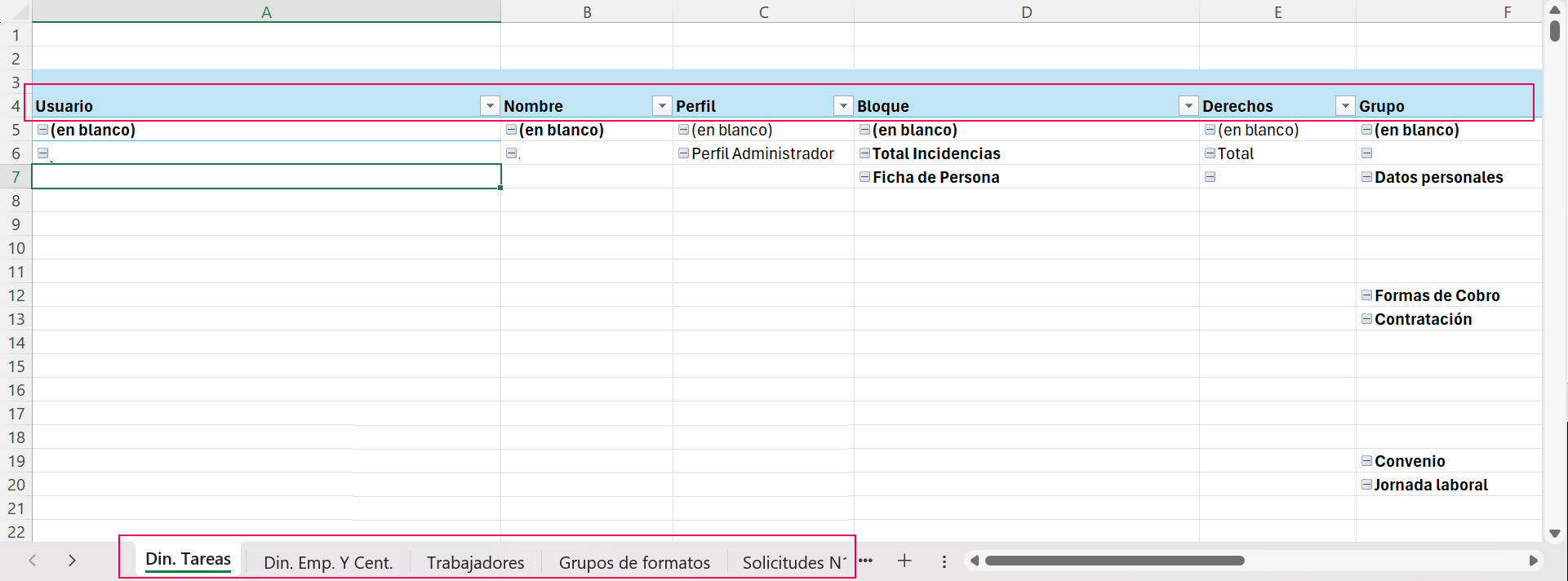Collapse the Nombre (en blanco) group
Image resolution: width=1568 pixels, height=581 pixels.
pyautogui.click(x=511, y=129)
